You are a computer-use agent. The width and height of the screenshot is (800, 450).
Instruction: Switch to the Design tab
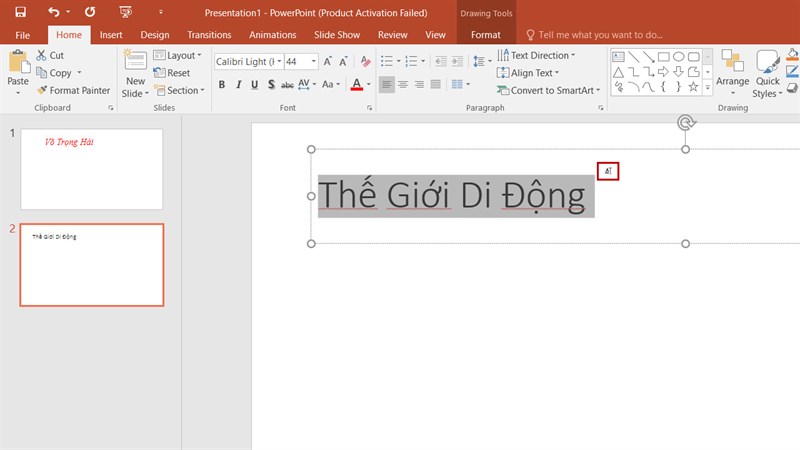(x=155, y=35)
